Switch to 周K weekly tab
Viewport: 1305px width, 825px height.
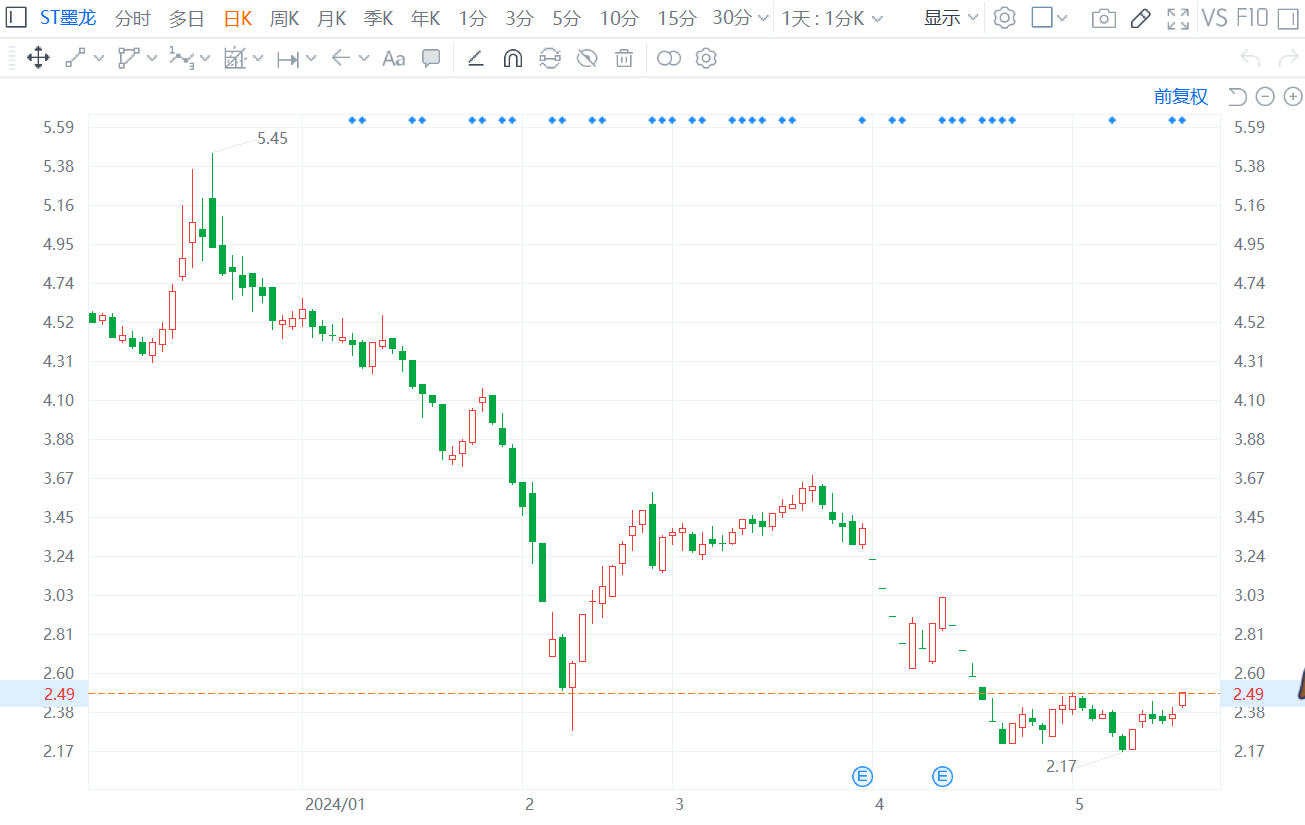(x=285, y=18)
